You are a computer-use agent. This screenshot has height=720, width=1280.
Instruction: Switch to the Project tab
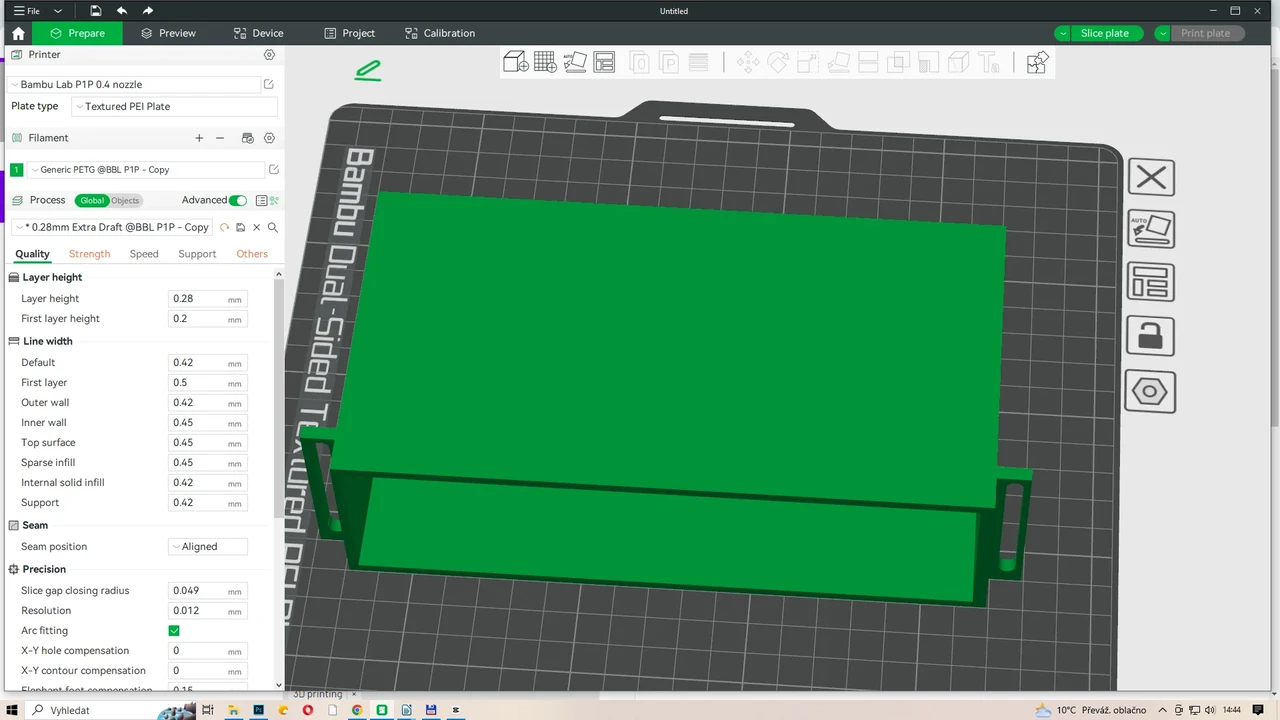(x=350, y=33)
